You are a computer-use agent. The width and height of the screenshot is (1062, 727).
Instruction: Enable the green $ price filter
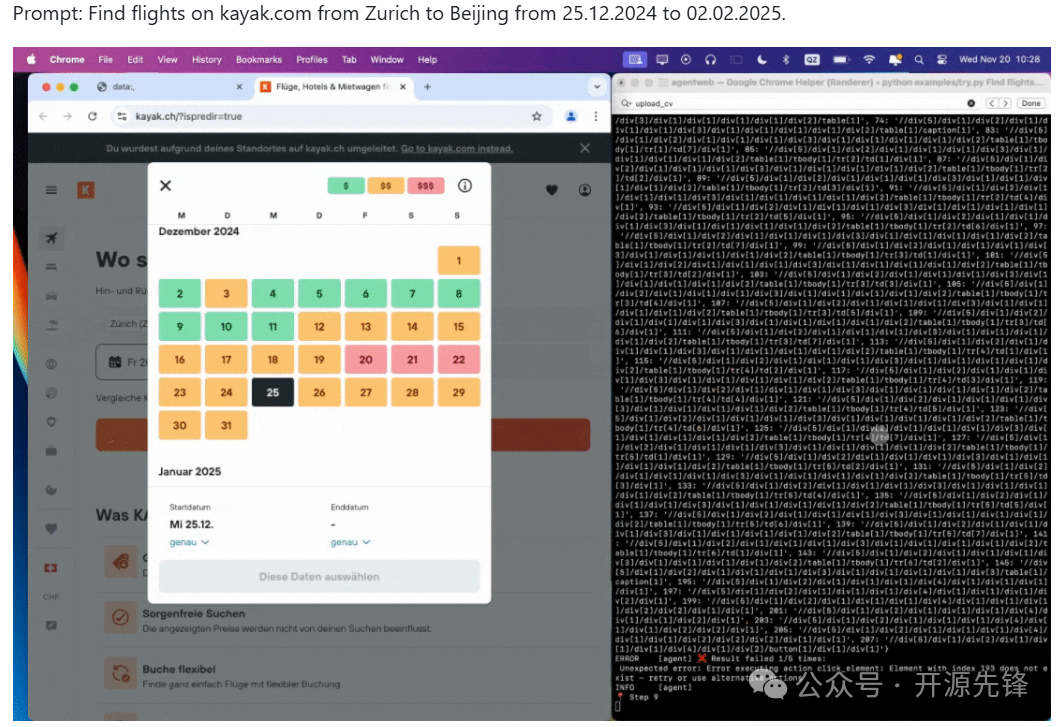point(346,186)
